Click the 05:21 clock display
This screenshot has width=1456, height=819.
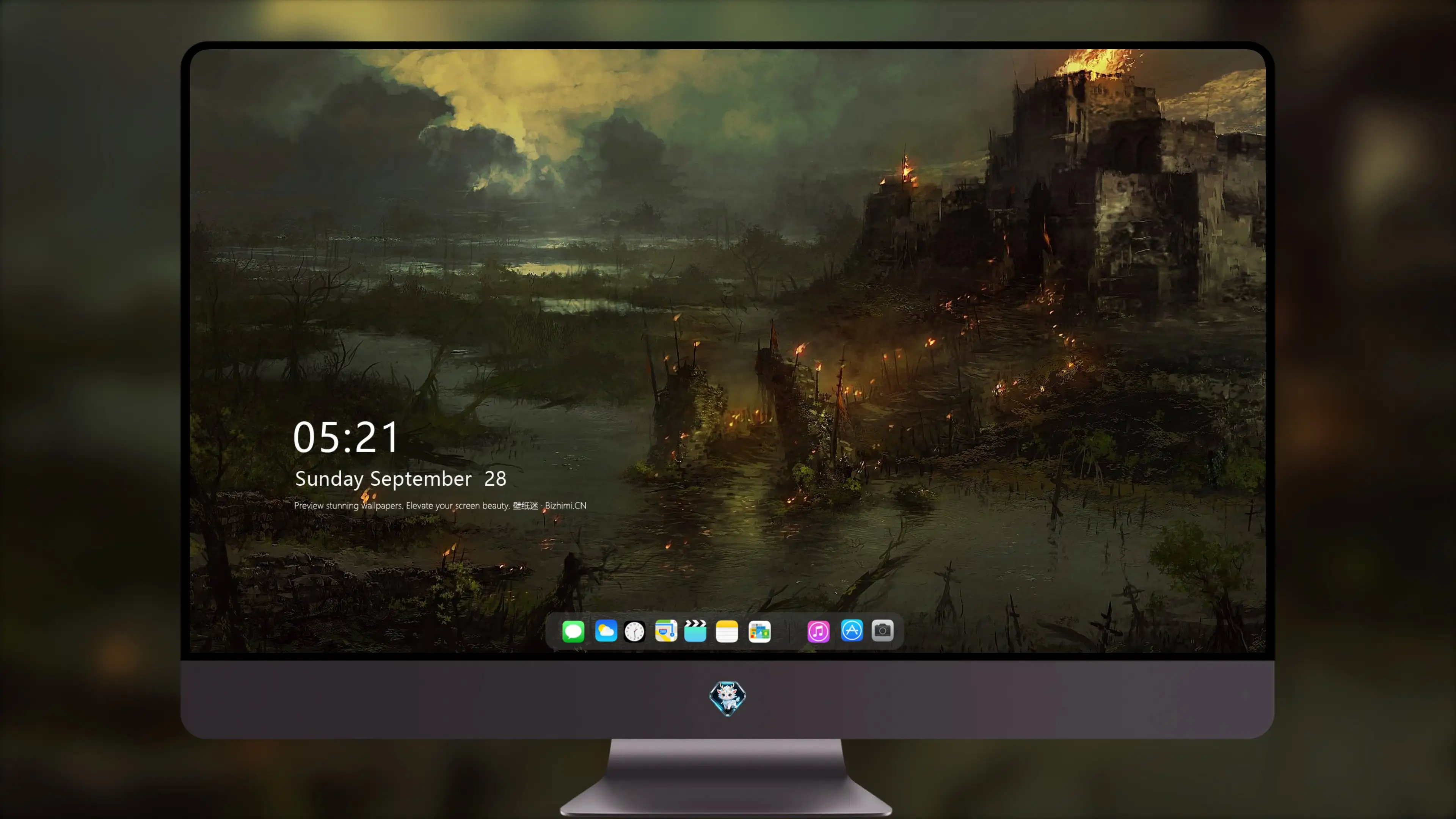click(346, 437)
